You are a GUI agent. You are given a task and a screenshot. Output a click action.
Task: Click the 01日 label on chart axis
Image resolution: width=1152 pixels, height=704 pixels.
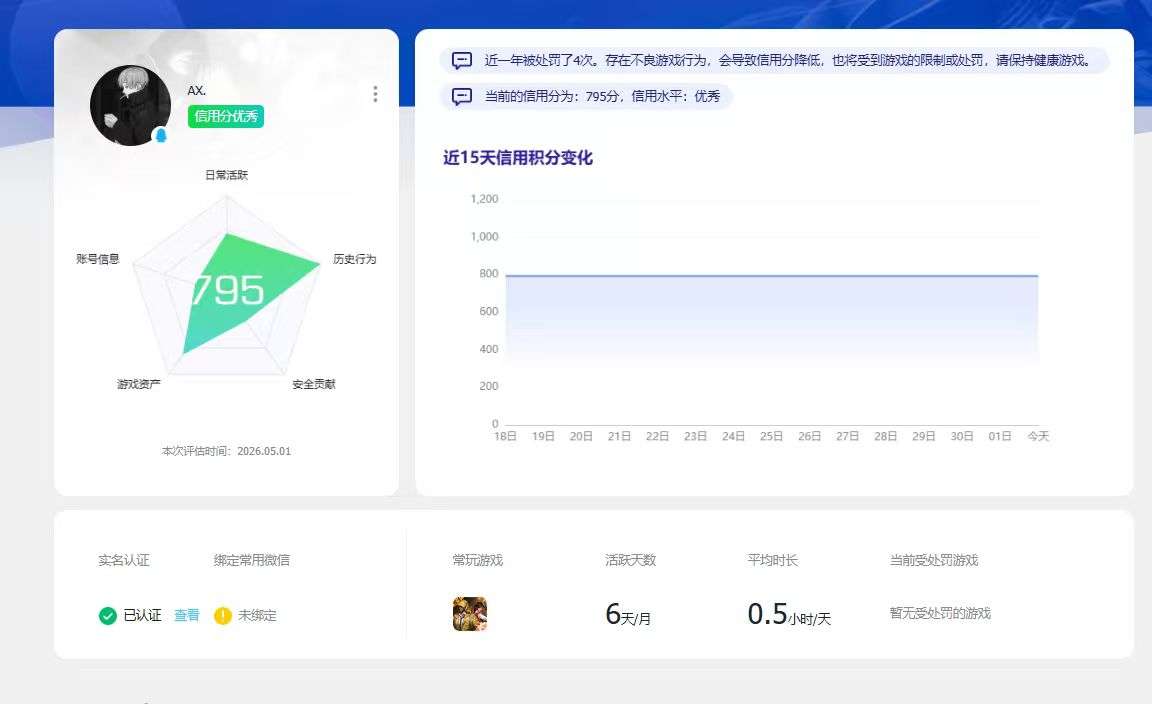(1000, 436)
